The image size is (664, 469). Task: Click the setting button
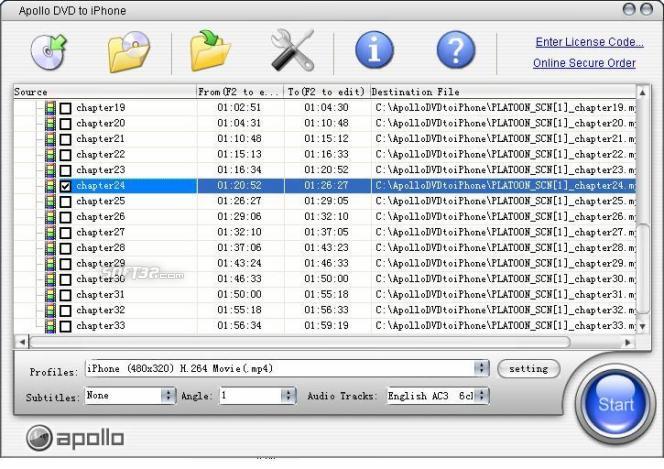(528, 369)
